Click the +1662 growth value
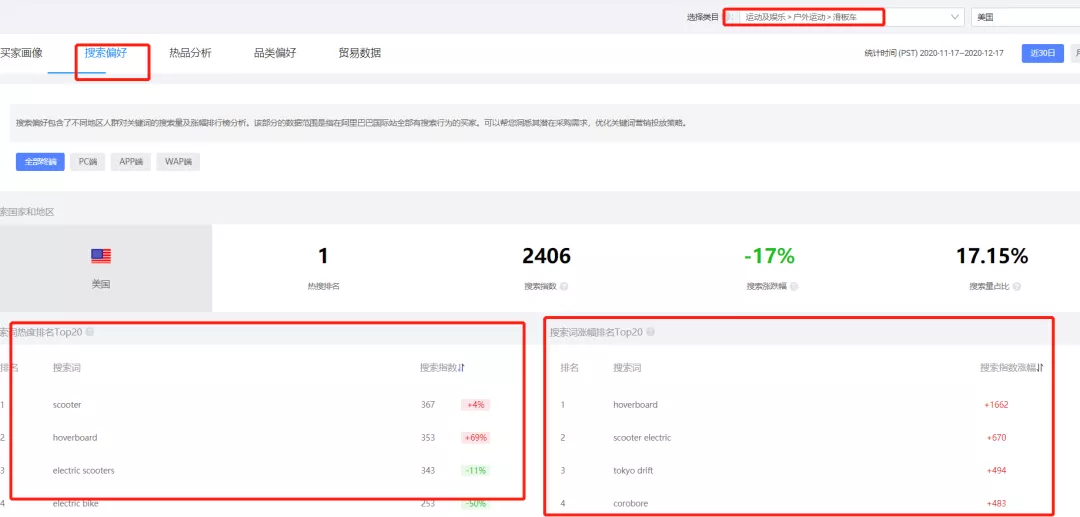This screenshot has height=517, width=1080. (997, 405)
